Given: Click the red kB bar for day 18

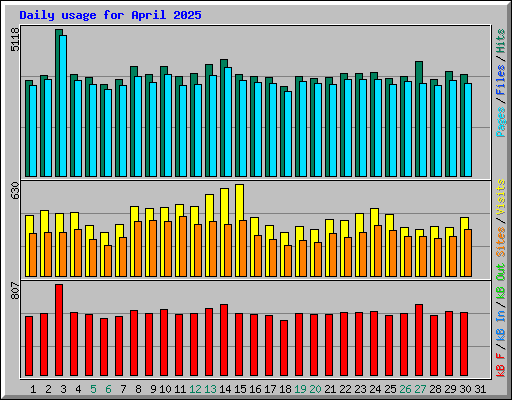Looking at the screenshot, I should pyautogui.click(x=284, y=348).
